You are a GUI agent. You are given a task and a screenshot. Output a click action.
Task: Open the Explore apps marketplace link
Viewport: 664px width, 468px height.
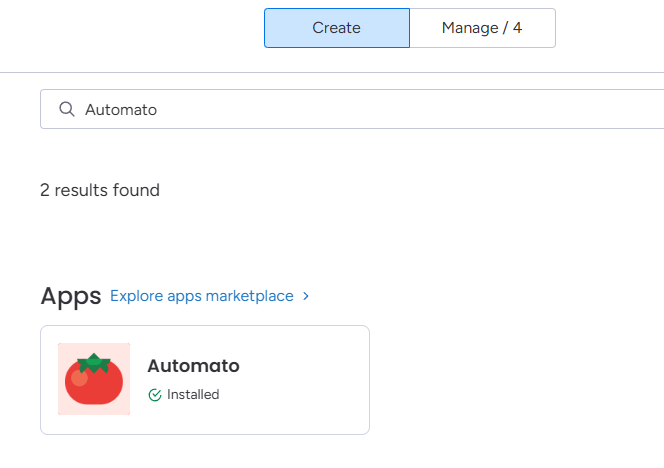[x=202, y=296]
